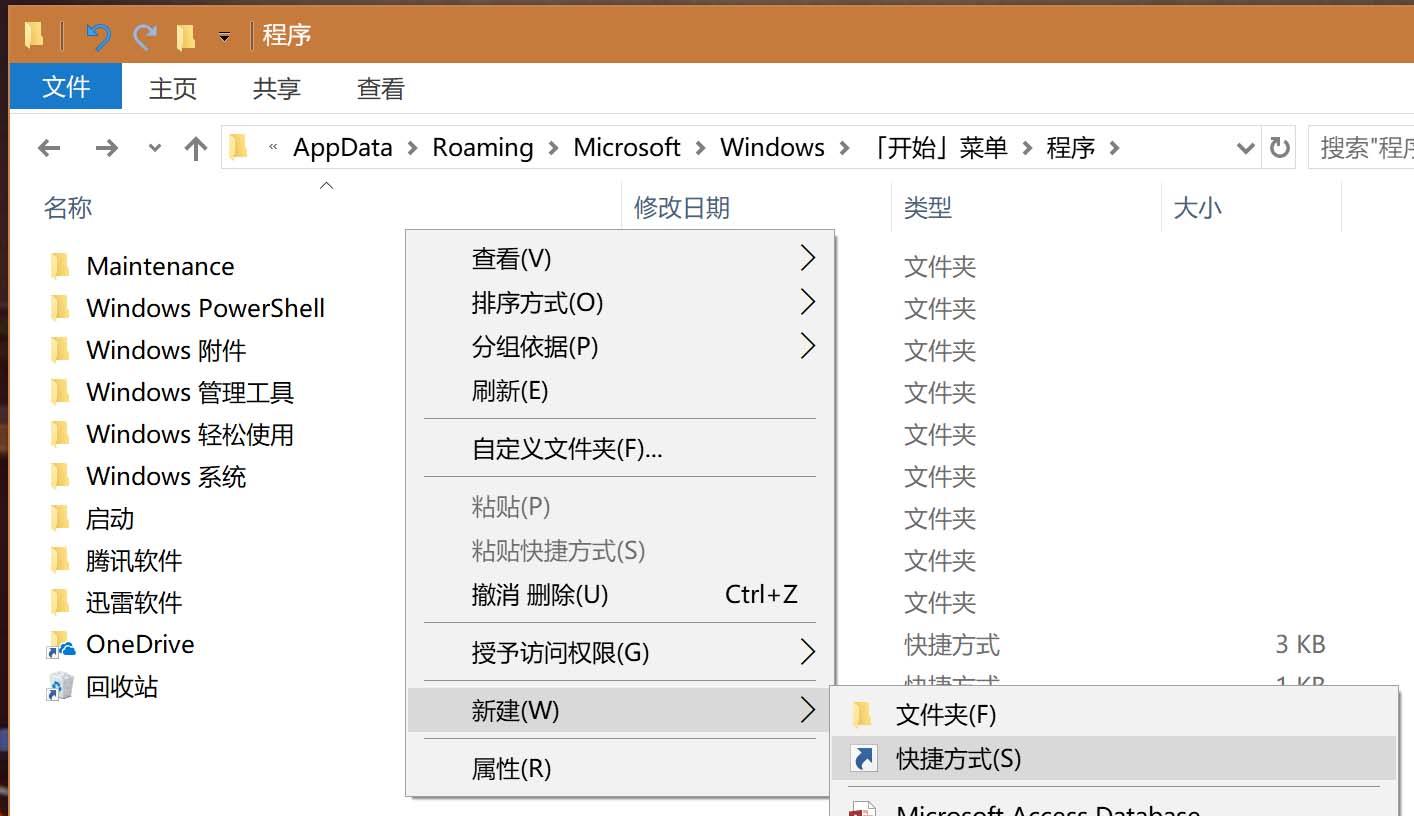Viewport: 1414px width, 816px height.
Task: Select the Windows 管理工具 folder
Action: 190,392
